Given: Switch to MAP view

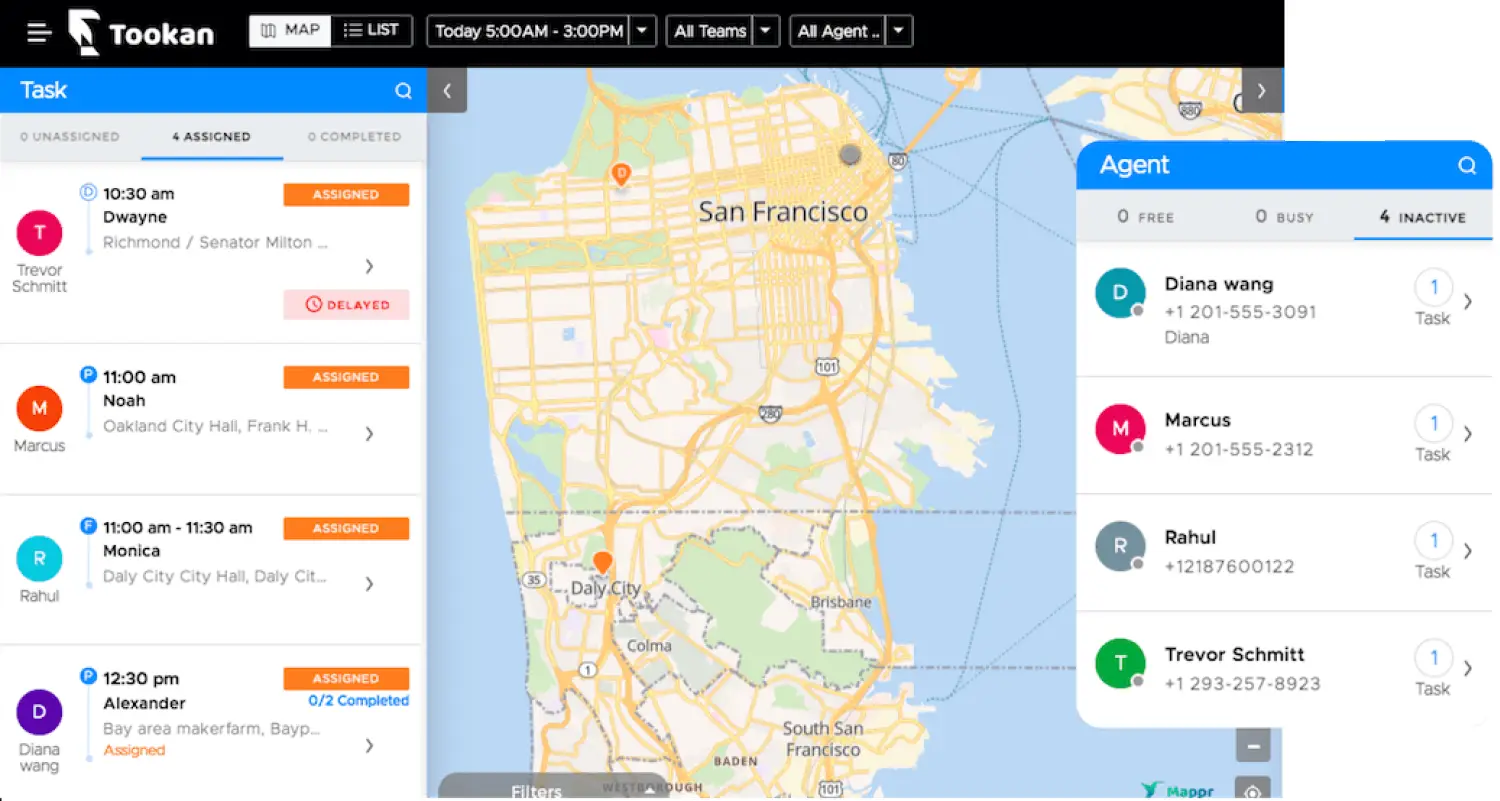Looking at the screenshot, I should tap(290, 31).
